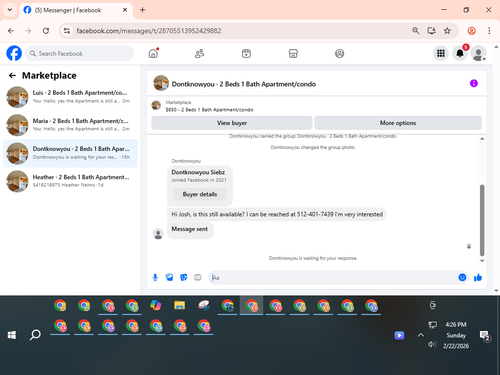The image size is (500, 375).
Task: Send a thumbs up like
Action: click(x=478, y=277)
